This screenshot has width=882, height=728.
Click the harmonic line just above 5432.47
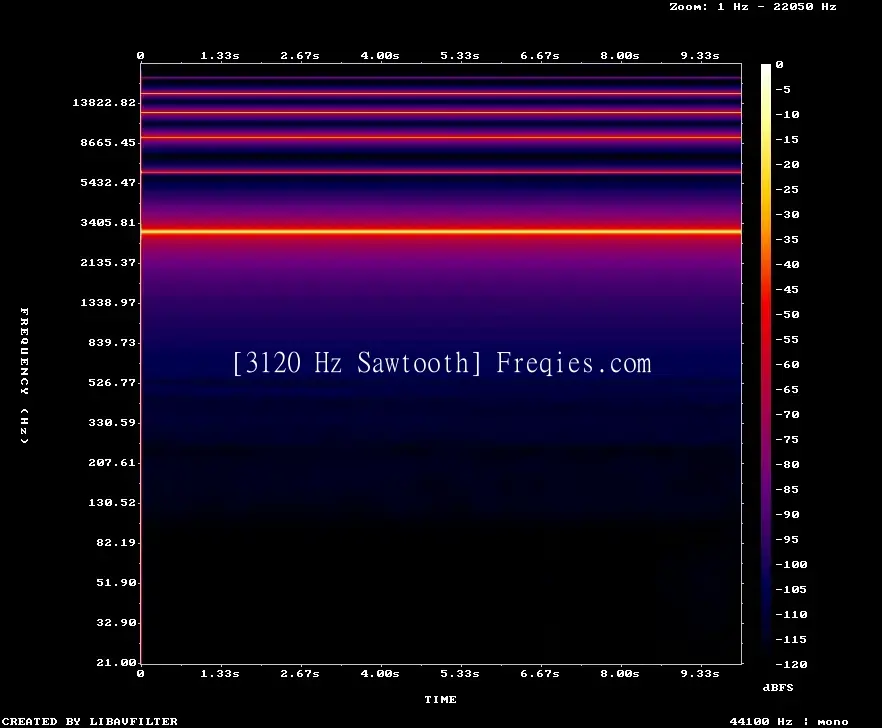click(441, 172)
